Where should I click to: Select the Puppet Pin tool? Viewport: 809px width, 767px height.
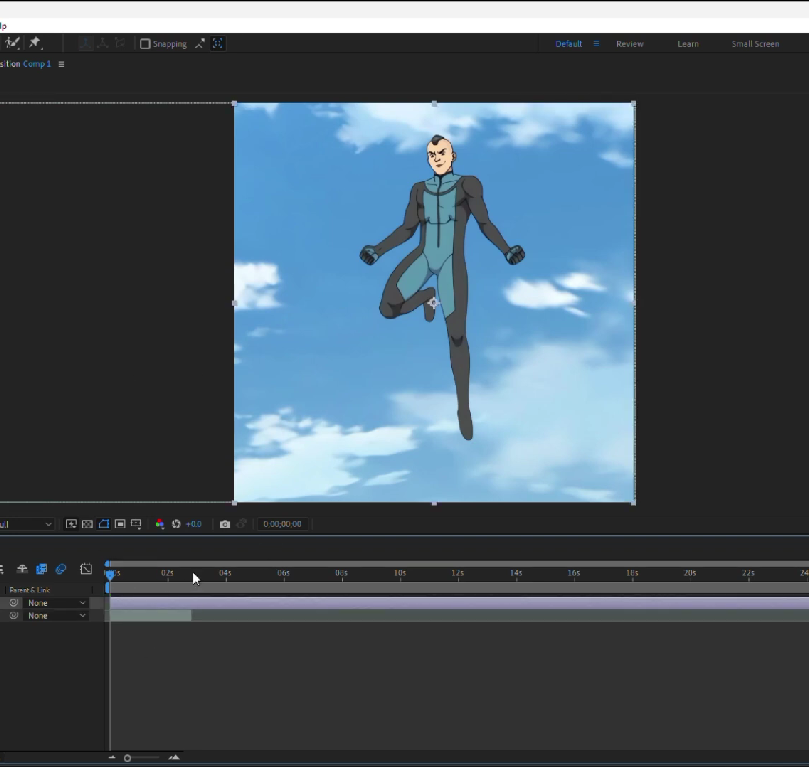tap(35, 43)
